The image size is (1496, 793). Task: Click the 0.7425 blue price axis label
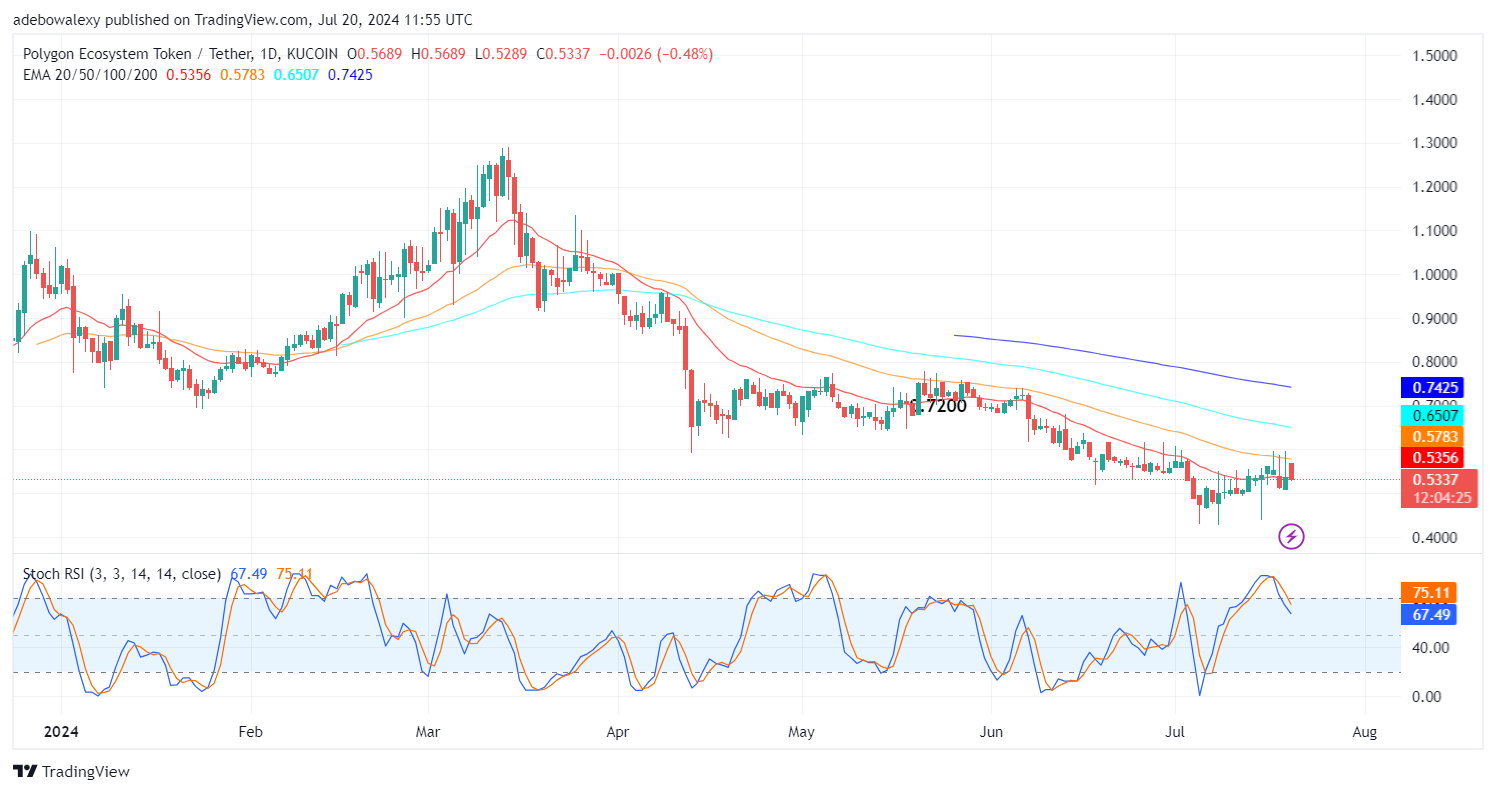(1433, 387)
